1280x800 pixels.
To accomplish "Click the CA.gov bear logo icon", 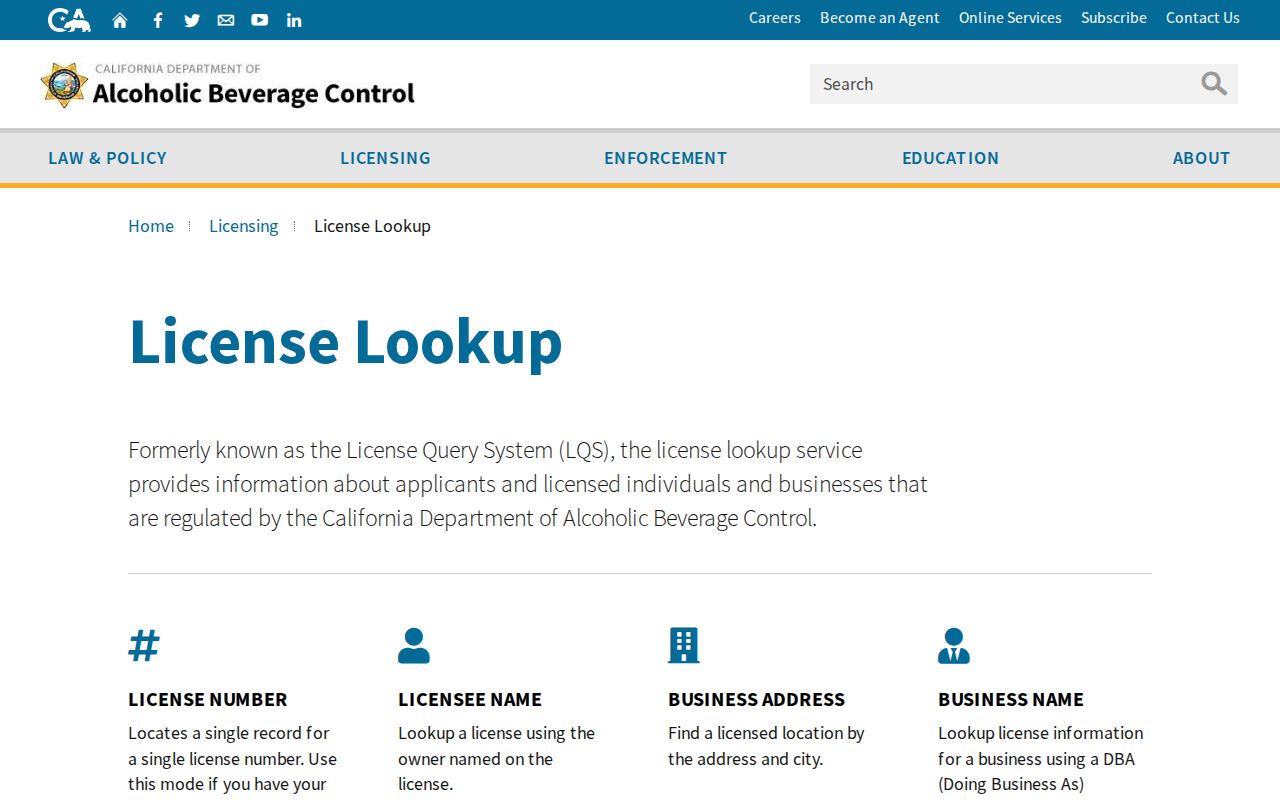I will click(x=69, y=20).
